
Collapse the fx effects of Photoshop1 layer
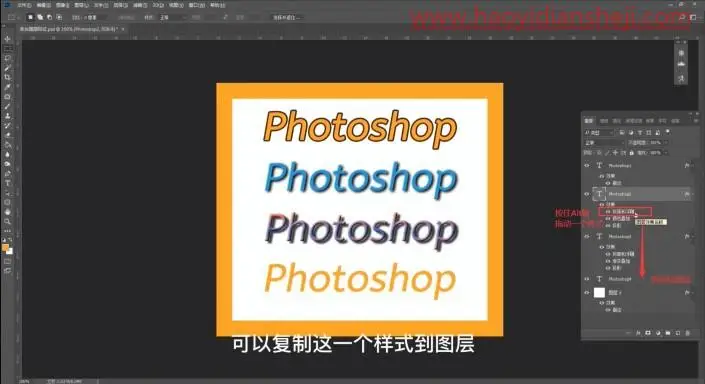click(x=693, y=165)
